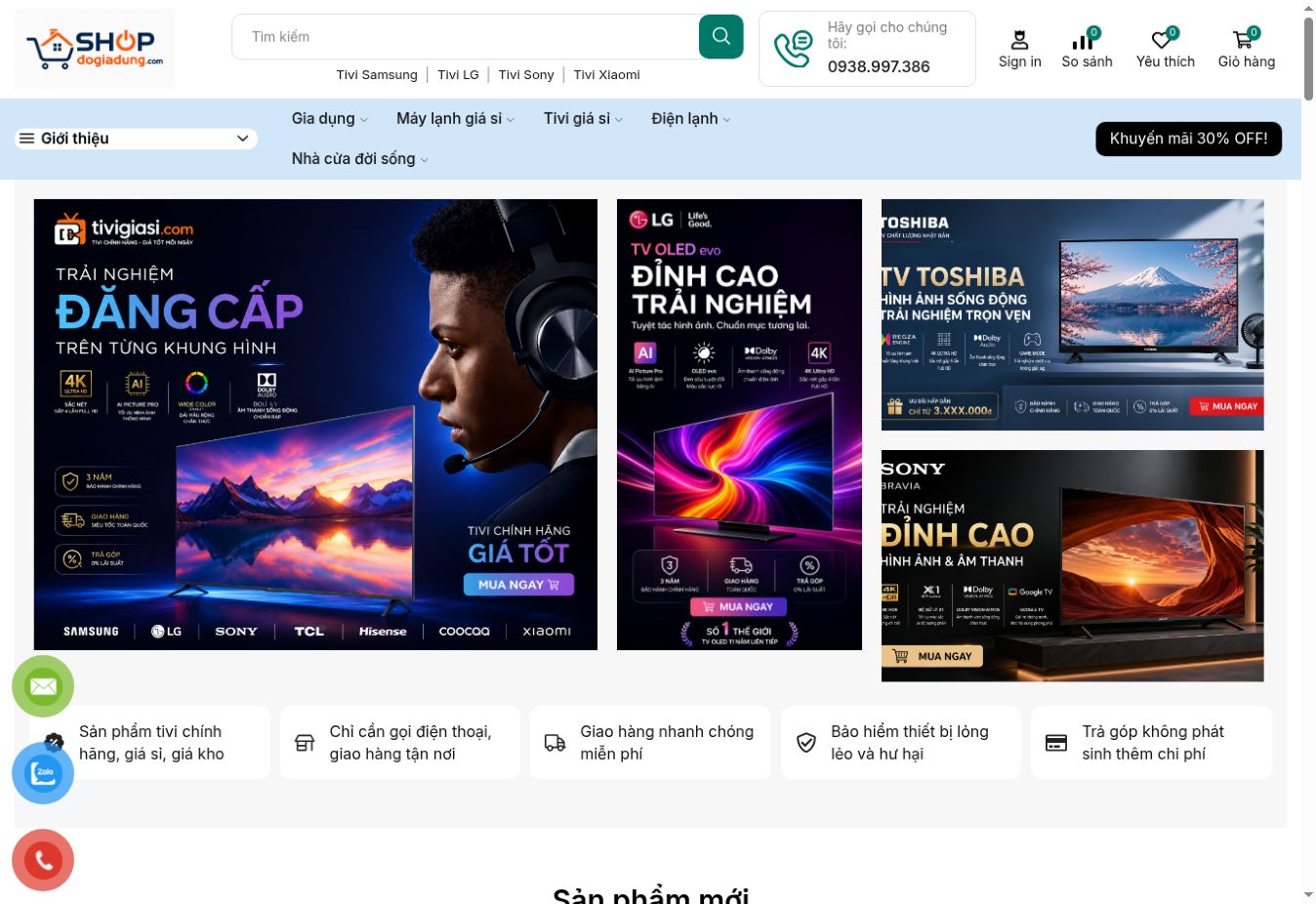
Task: Open the Sony Bravia Đỉnh Cao banner
Action: pyautogui.click(x=1072, y=566)
